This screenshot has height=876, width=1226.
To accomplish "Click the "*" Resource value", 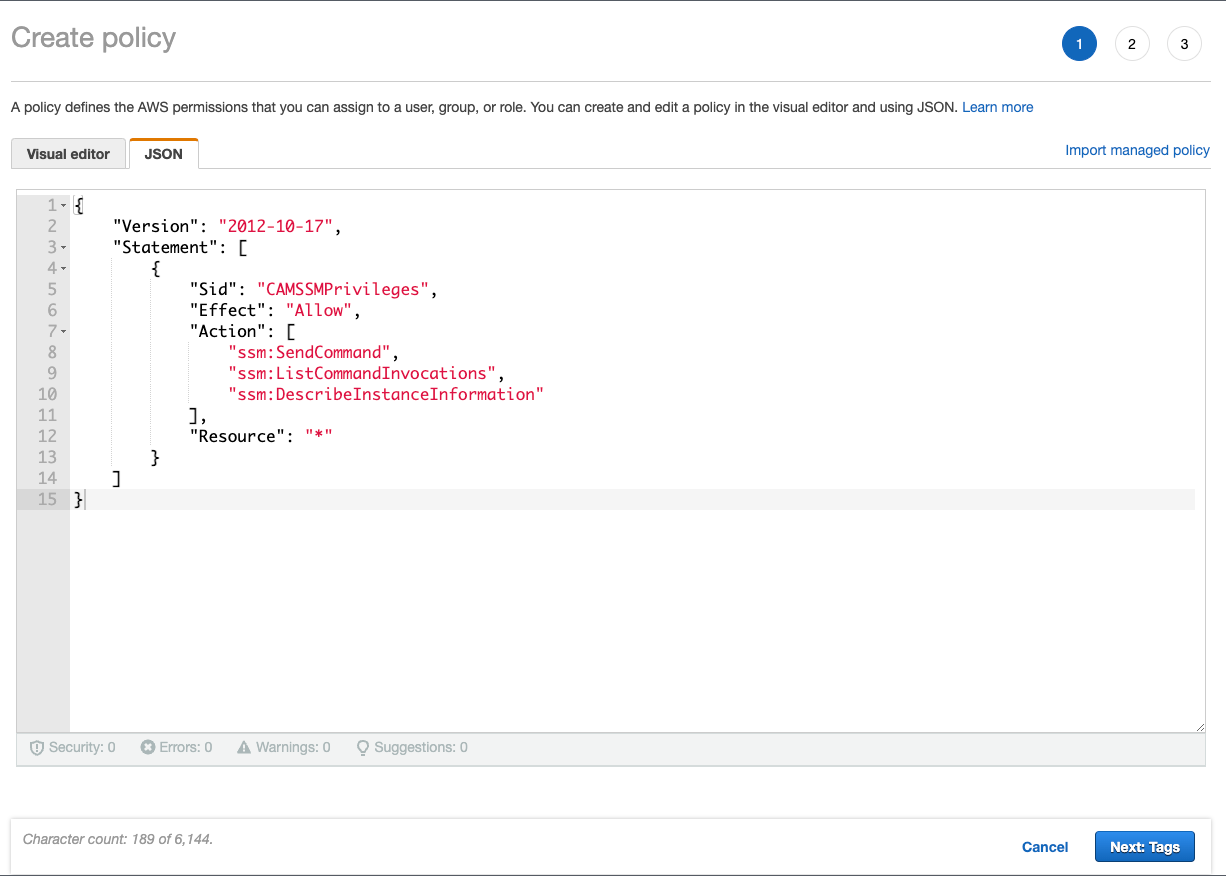I will (x=319, y=436).
